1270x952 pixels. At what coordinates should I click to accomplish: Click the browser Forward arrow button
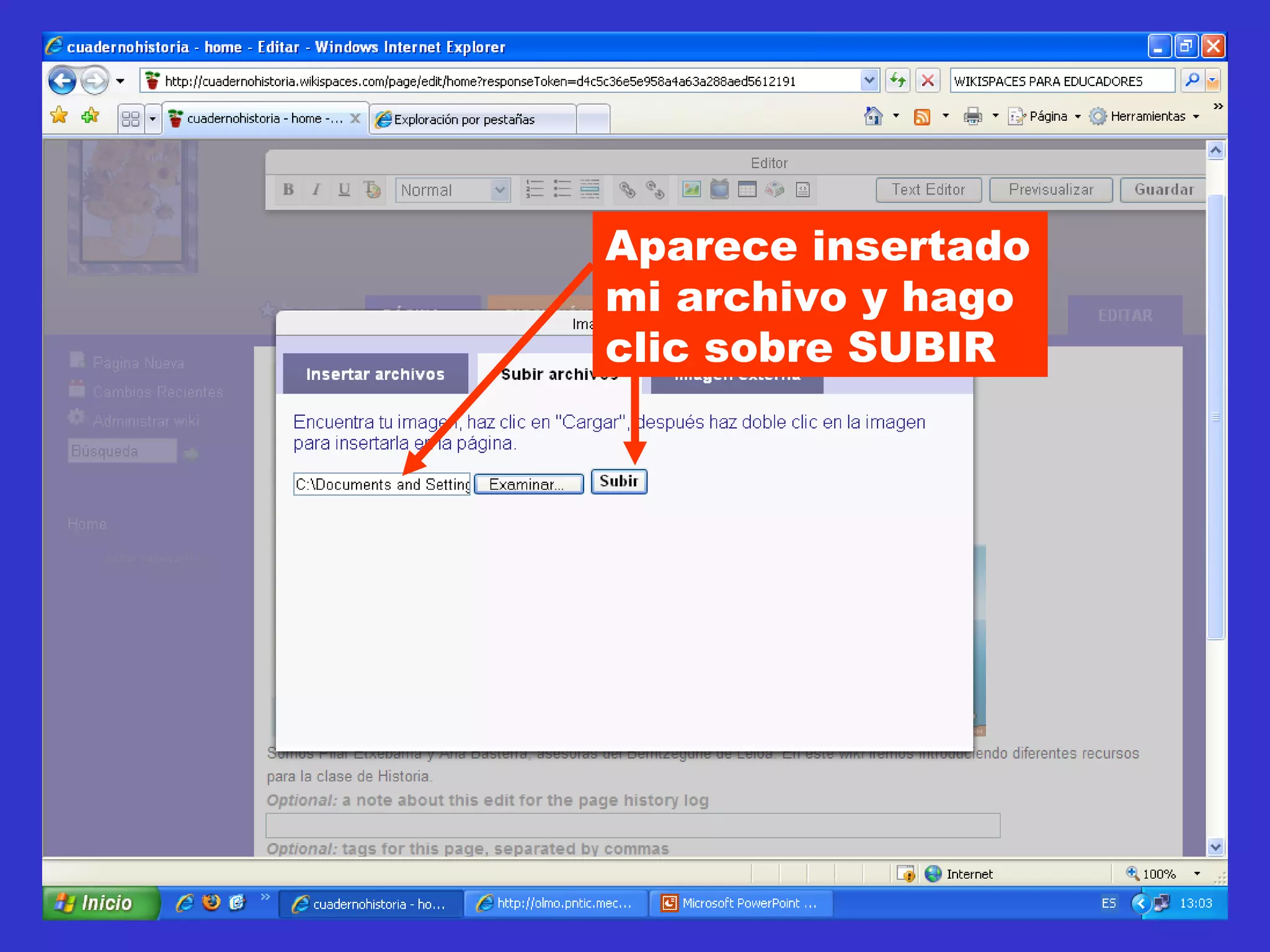tap(94, 81)
